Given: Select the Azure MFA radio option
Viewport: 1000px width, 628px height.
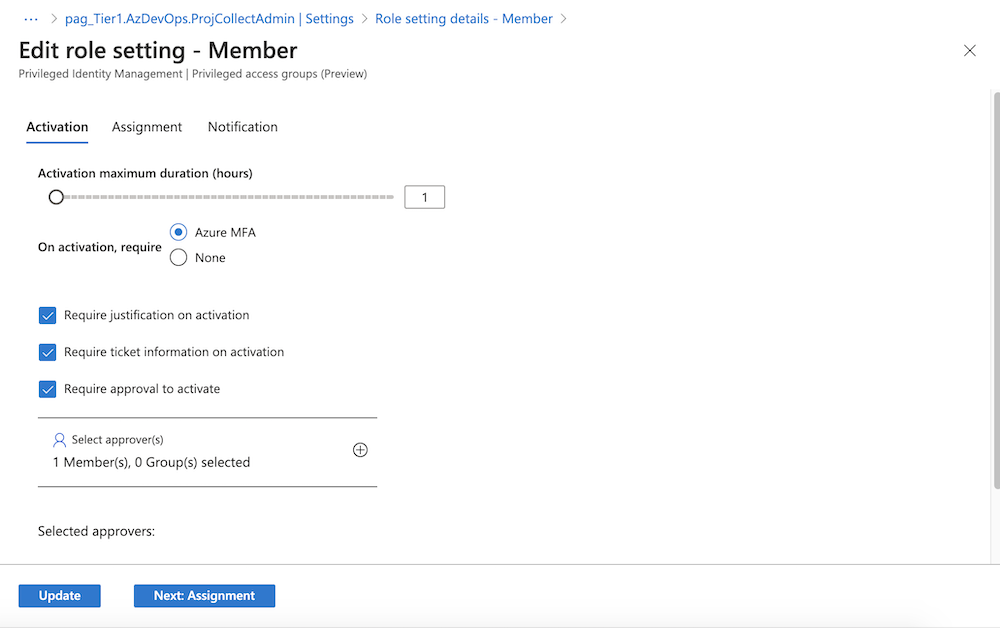Looking at the screenshot, I should pos(179,232).
